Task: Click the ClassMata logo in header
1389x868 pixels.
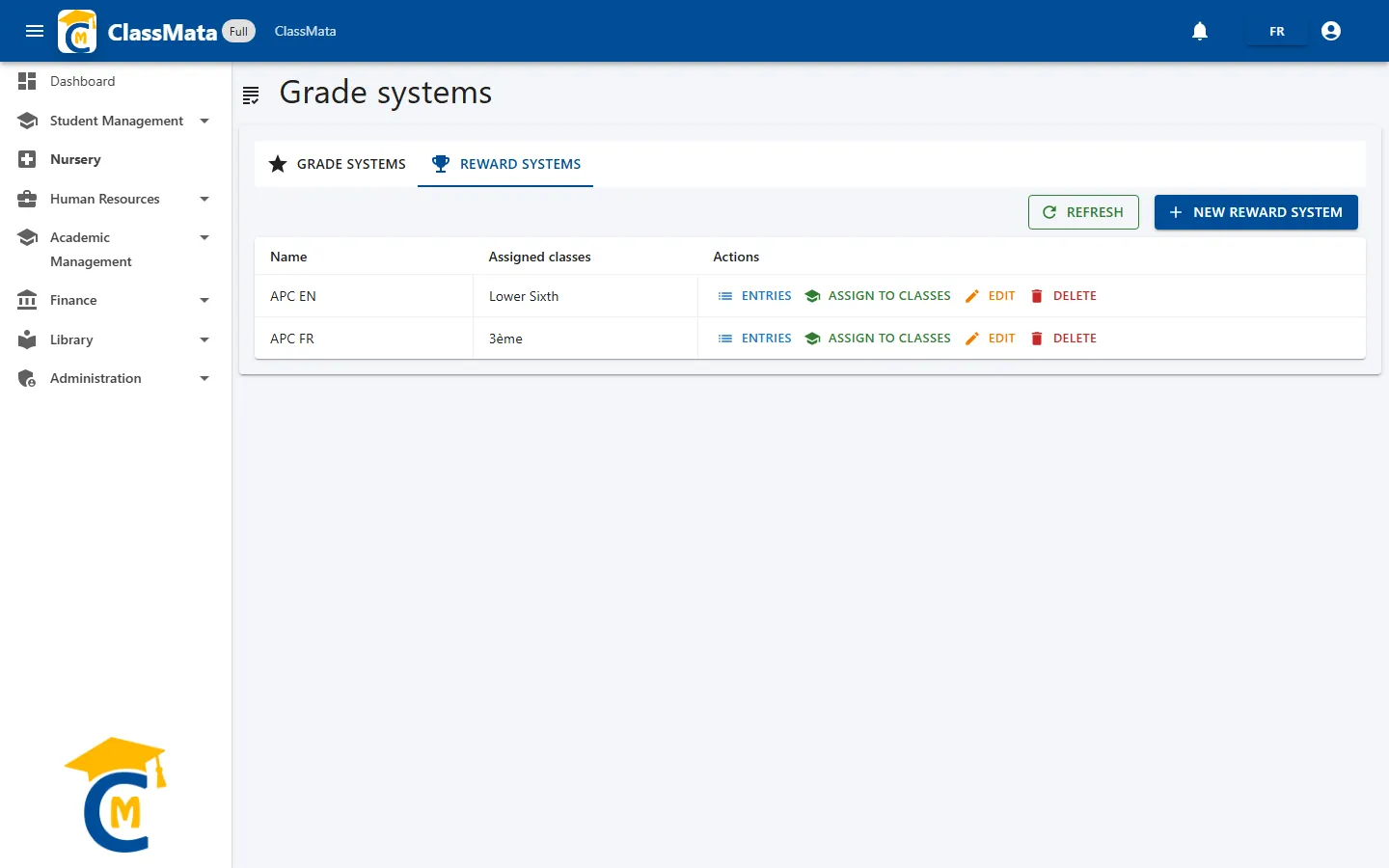Action: (x=77, y=31)
